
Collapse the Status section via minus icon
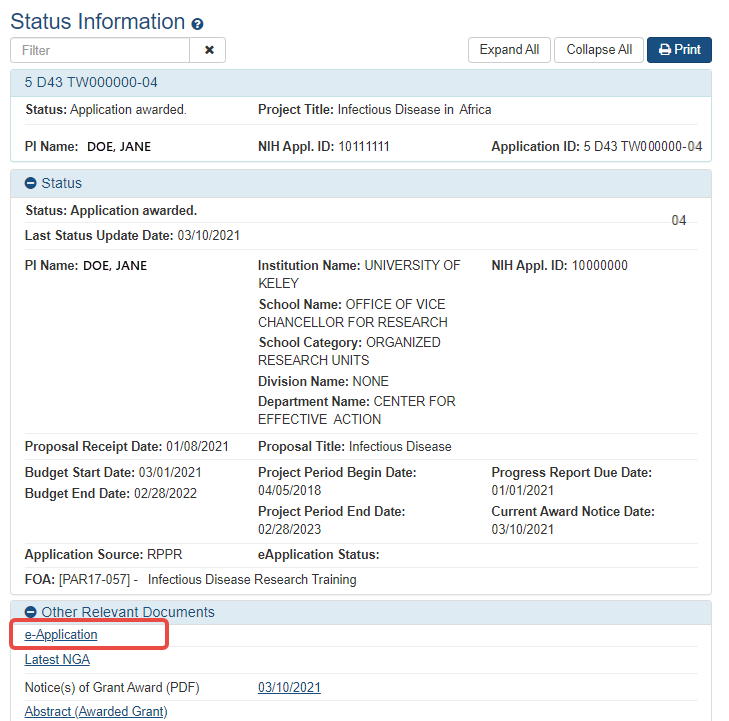tap(30, 183)
